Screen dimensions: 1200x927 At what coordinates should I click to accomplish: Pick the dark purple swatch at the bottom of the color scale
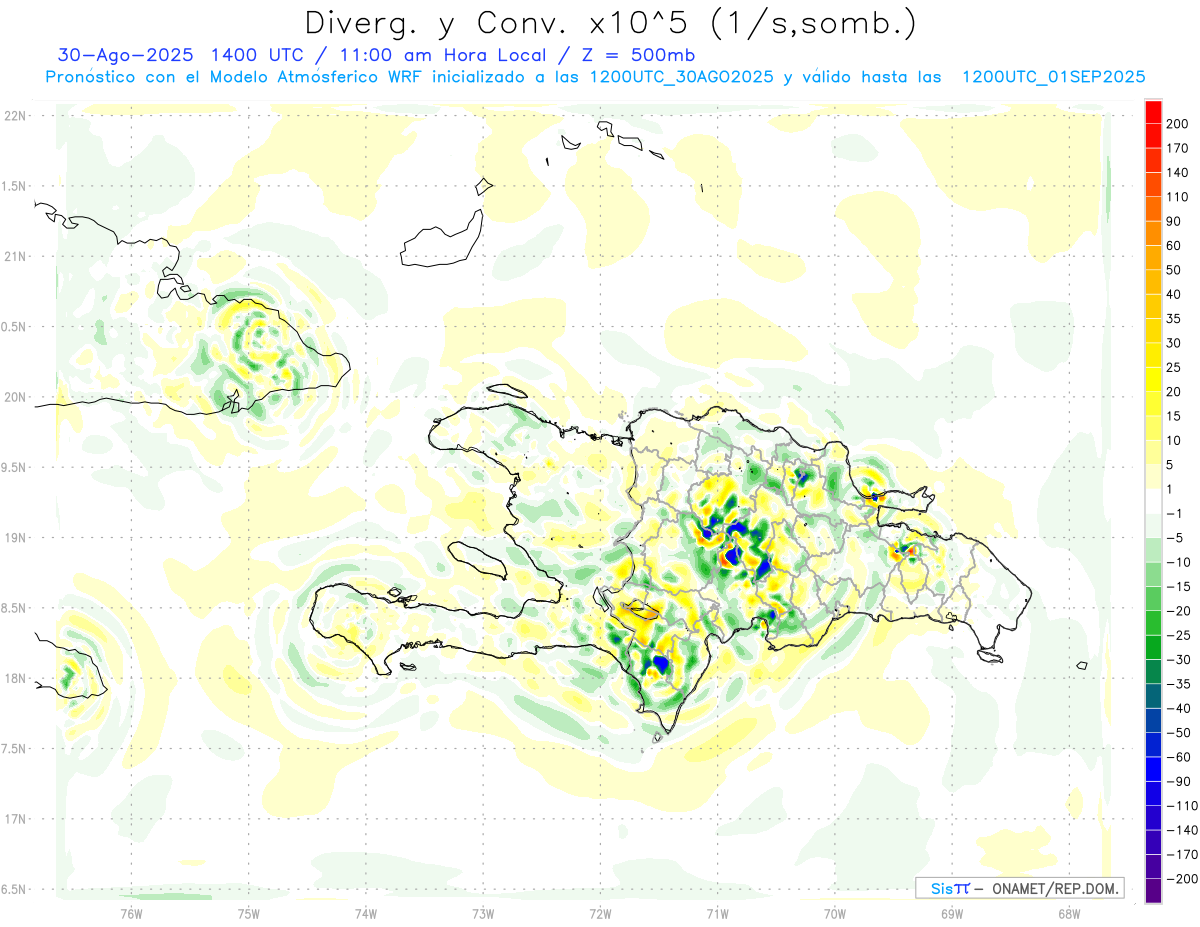pyautogui.click(x=1153, y=891)
